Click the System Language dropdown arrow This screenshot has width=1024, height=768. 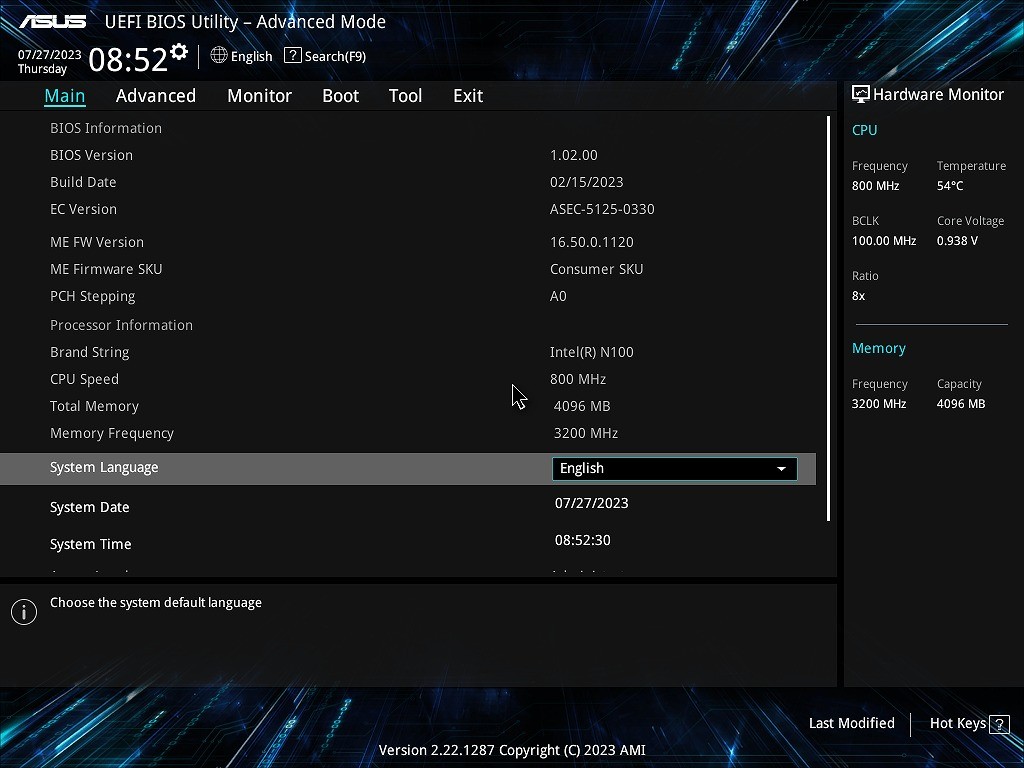pyautogui.click(x=781, y=469)
